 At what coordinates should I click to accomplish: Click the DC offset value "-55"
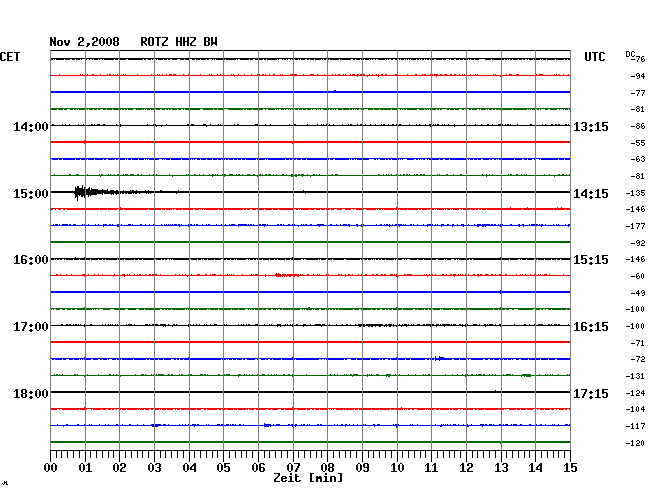point(638,143)
